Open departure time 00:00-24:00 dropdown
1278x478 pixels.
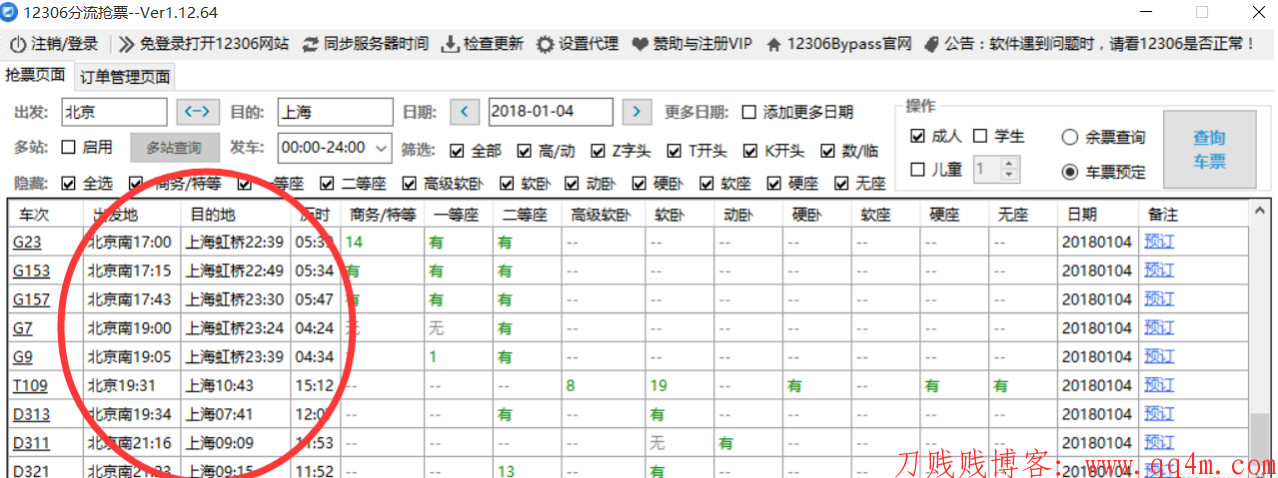coord(335,148)
